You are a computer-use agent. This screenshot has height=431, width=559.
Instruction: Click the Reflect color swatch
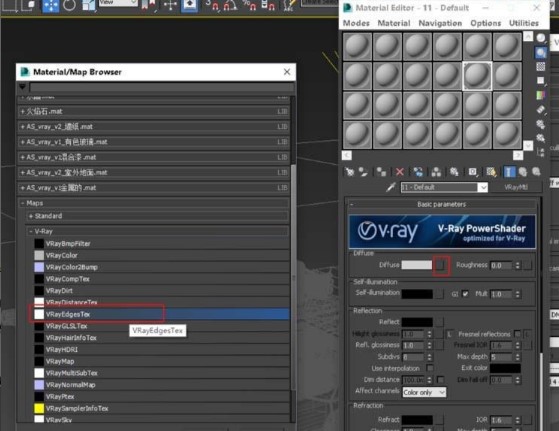(x=417, y=322)
